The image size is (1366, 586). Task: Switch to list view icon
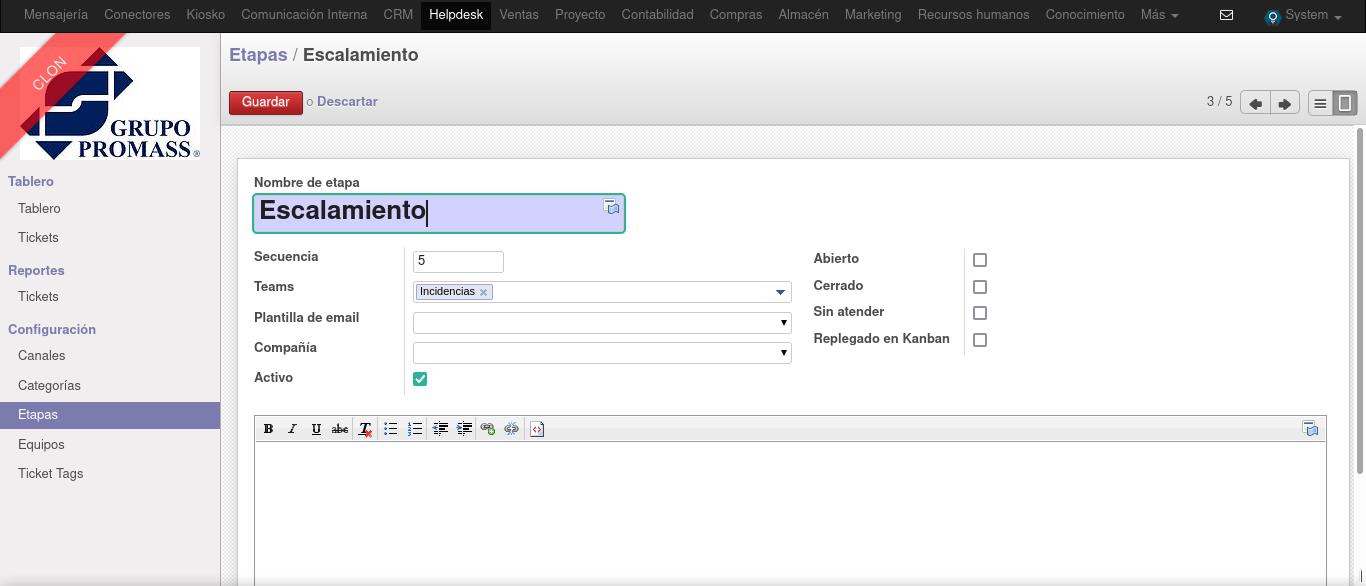(x=1321, y=103)
